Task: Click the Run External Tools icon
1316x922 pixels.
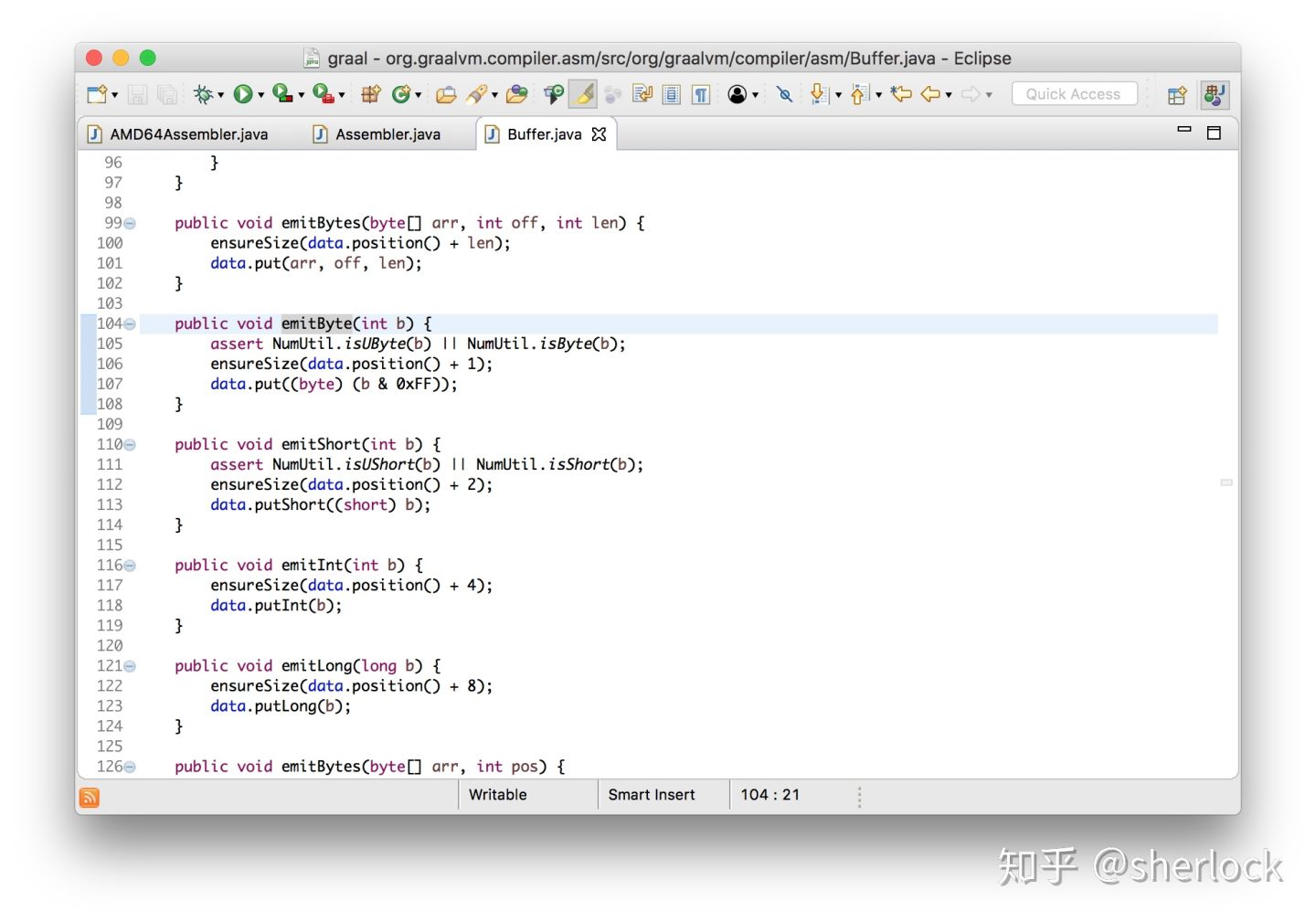Action: 323,93
